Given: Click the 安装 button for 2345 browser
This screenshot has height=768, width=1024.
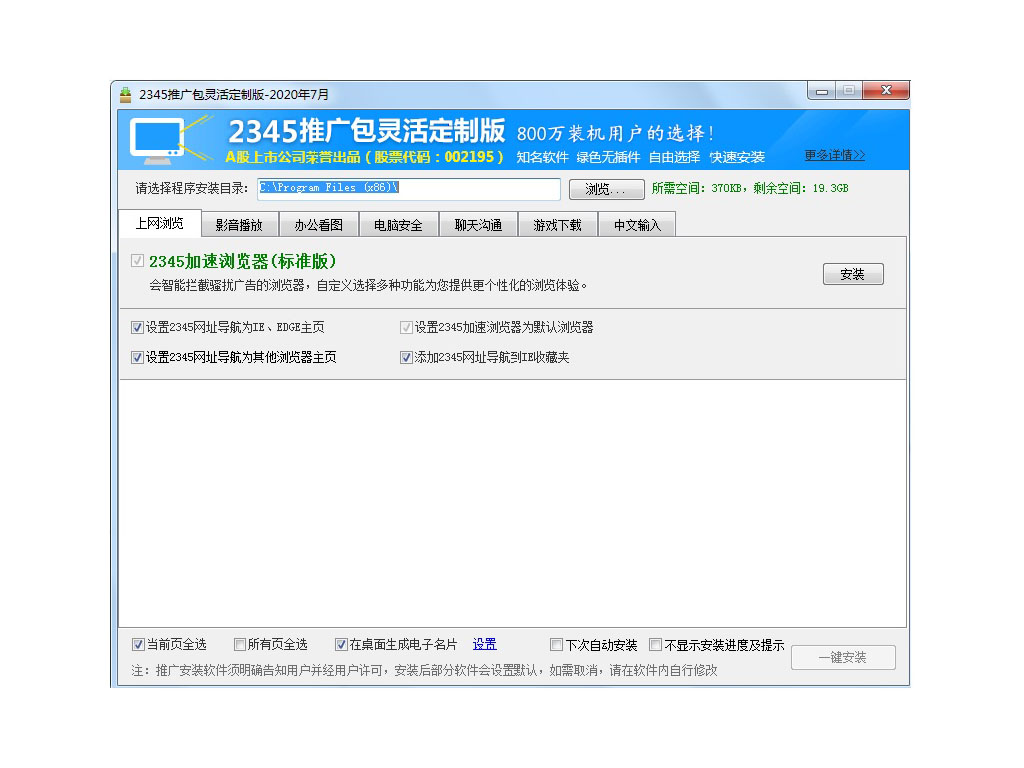Looking at the screenshot, I should [853, 274].
